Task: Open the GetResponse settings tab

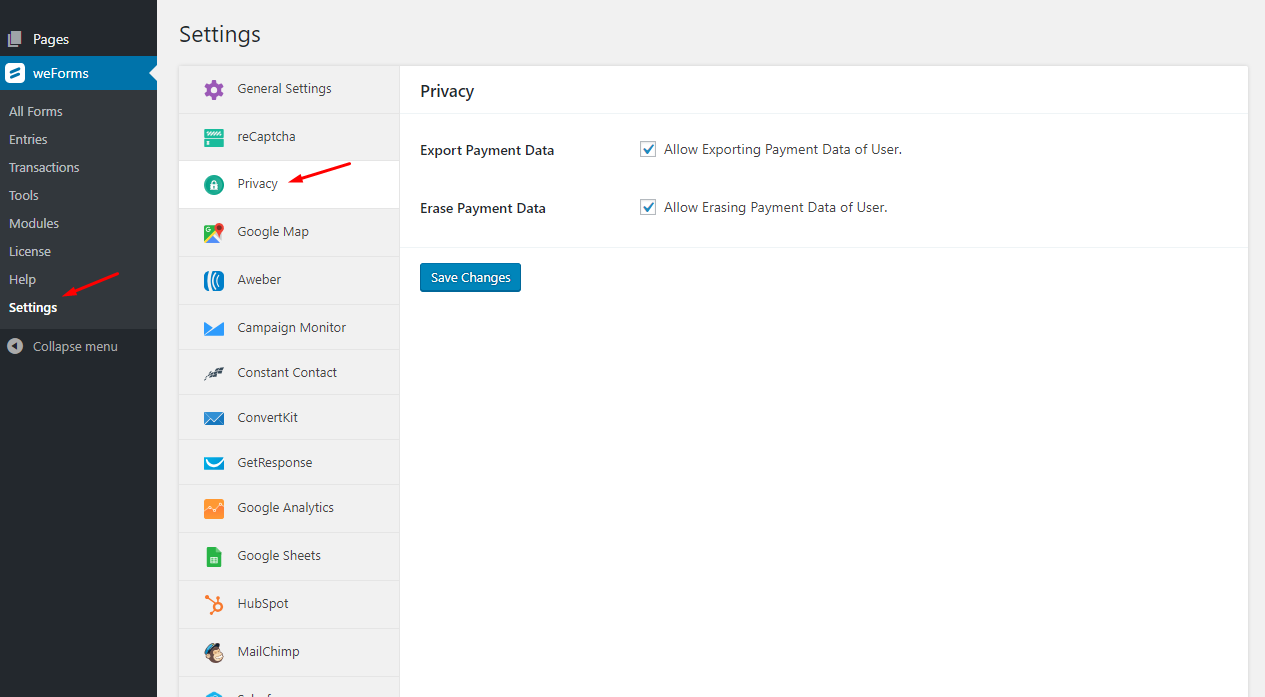Action: (x=289, y=462)
